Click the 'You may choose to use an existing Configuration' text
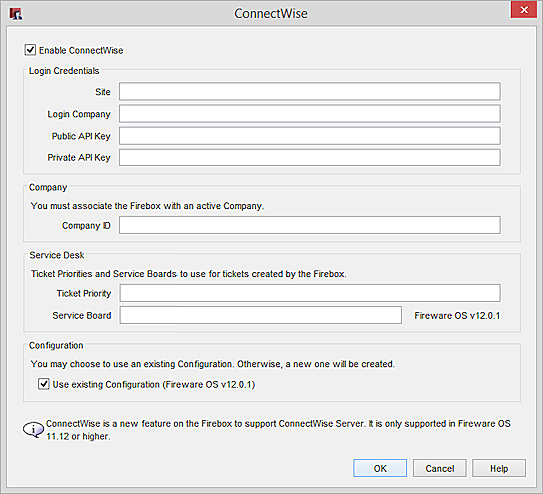The image size is (543, 494). 213,364
